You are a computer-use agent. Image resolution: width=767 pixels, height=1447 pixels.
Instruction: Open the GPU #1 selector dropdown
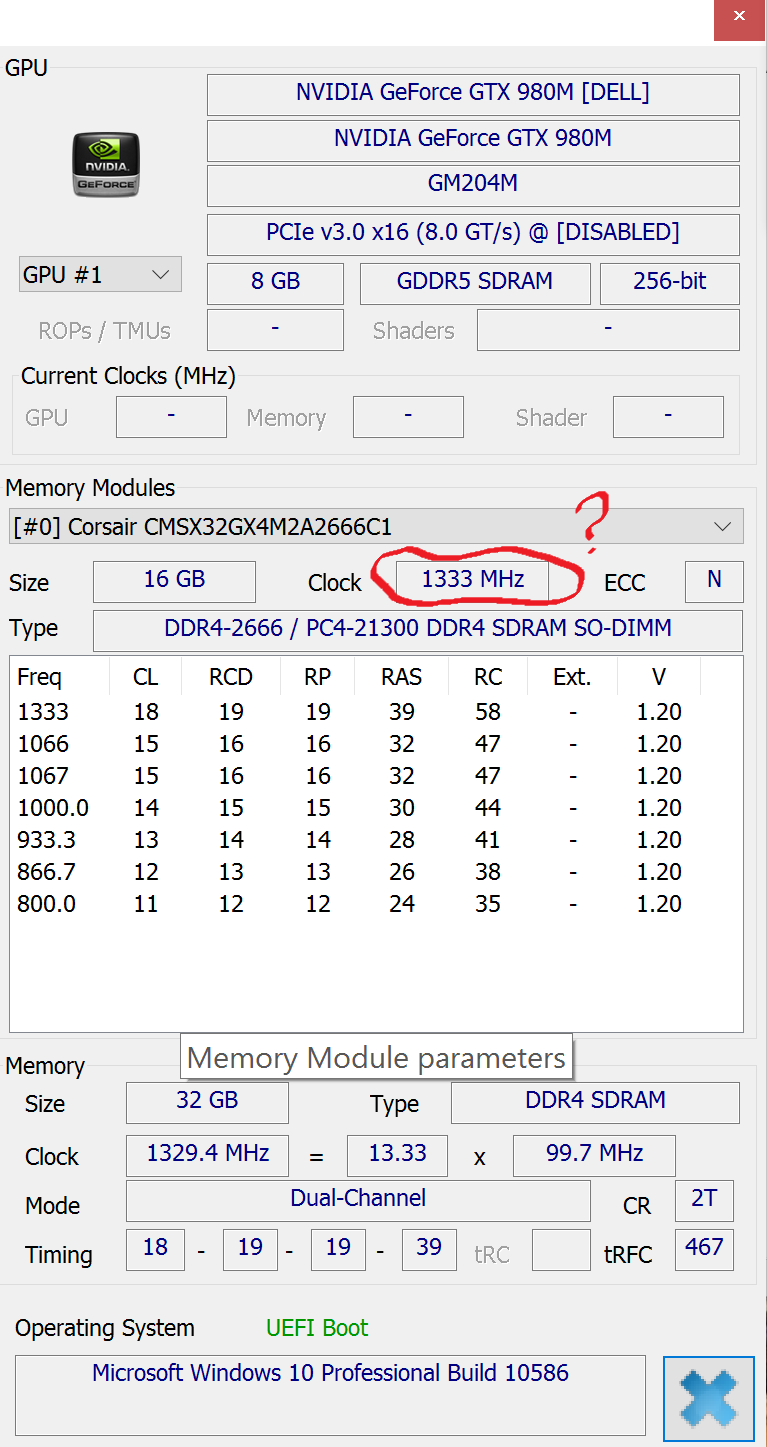pyautogui.click(x=100, y=274)
